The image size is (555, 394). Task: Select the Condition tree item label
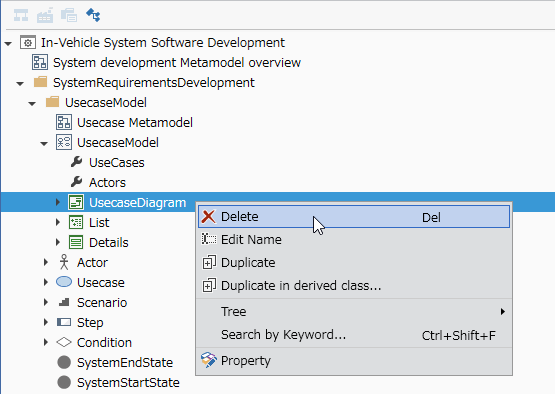pos(104,342)
